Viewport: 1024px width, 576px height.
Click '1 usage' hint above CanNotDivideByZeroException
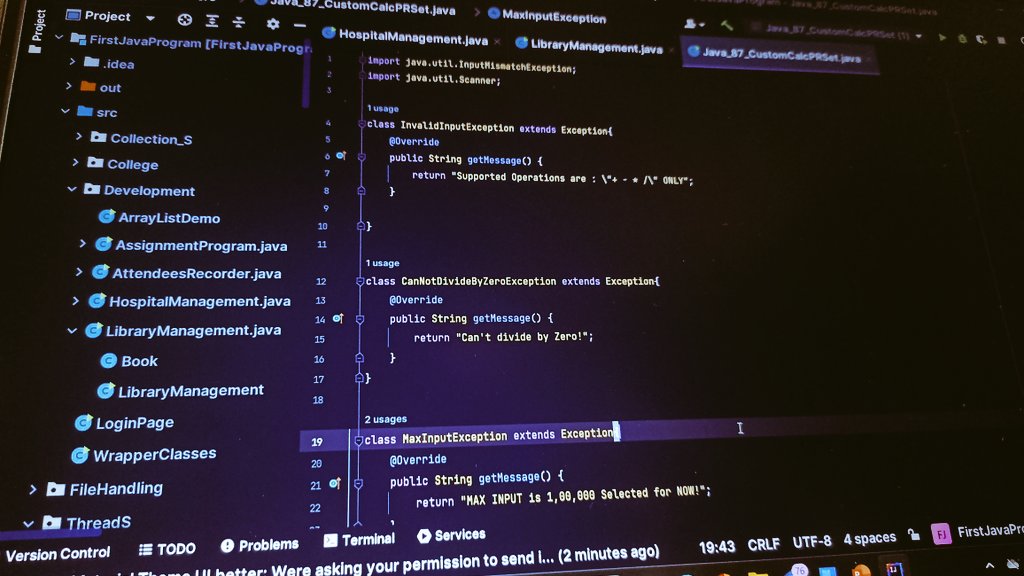click(x=383, y=263)
